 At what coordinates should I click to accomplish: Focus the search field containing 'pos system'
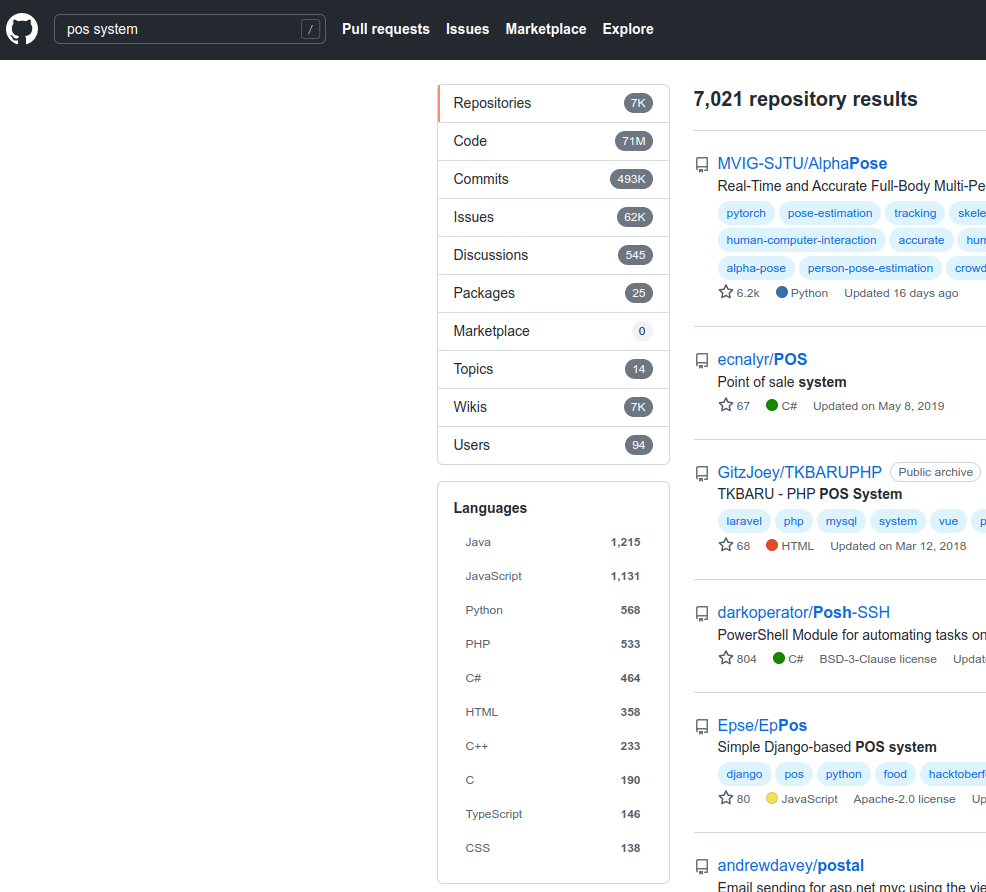tap(190, 29)
